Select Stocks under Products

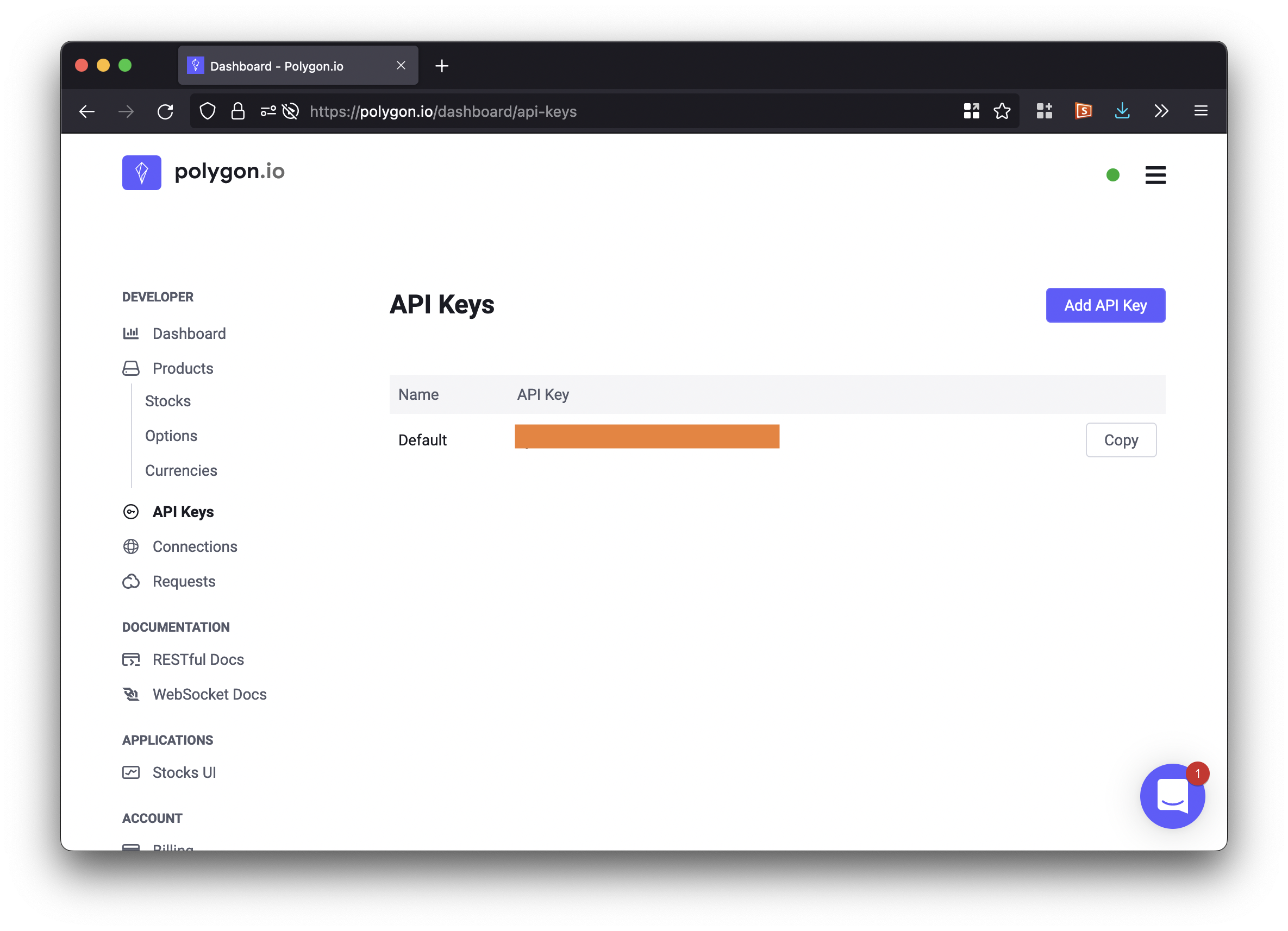click(167, 401)
